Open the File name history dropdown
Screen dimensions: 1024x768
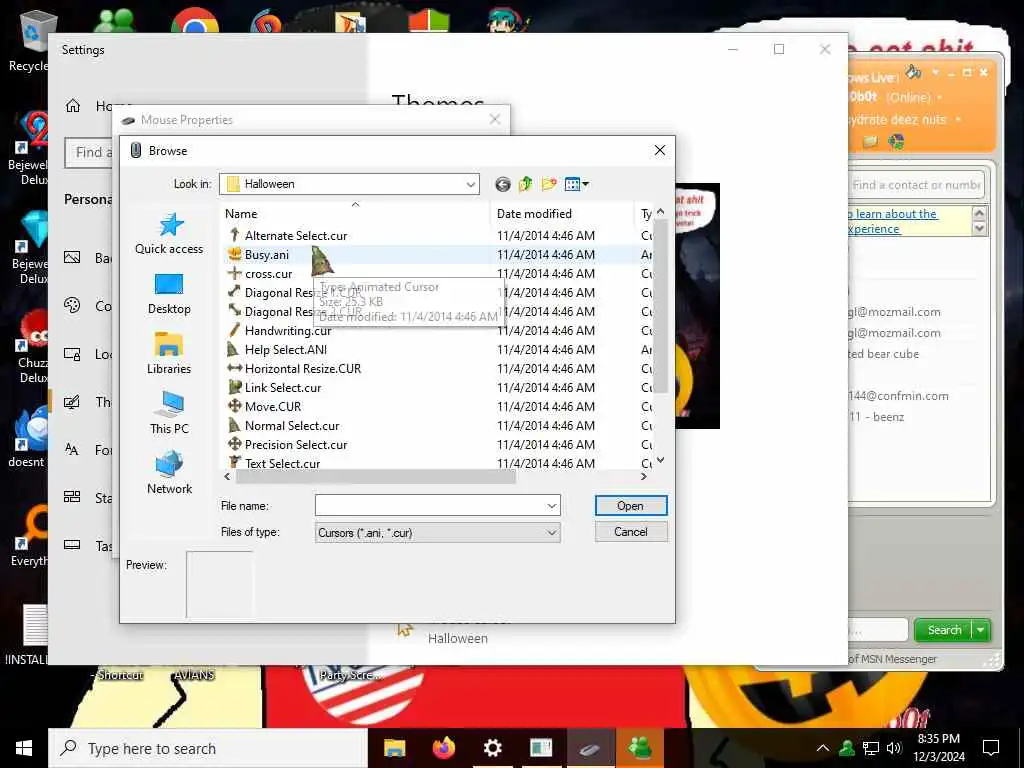[x=552, y=505]
